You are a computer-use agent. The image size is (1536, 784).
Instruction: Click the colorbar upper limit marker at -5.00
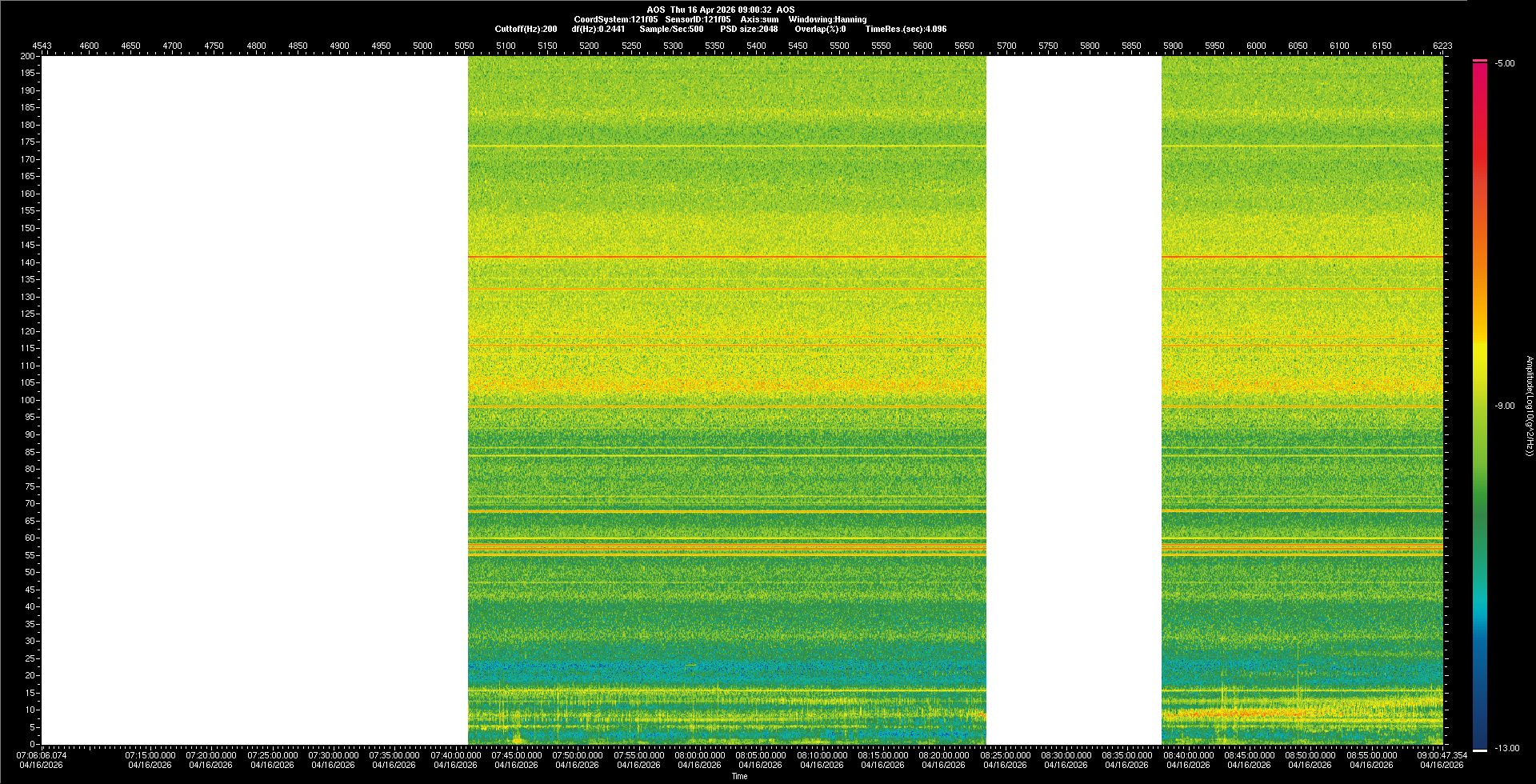click(x=1480, y=61)
